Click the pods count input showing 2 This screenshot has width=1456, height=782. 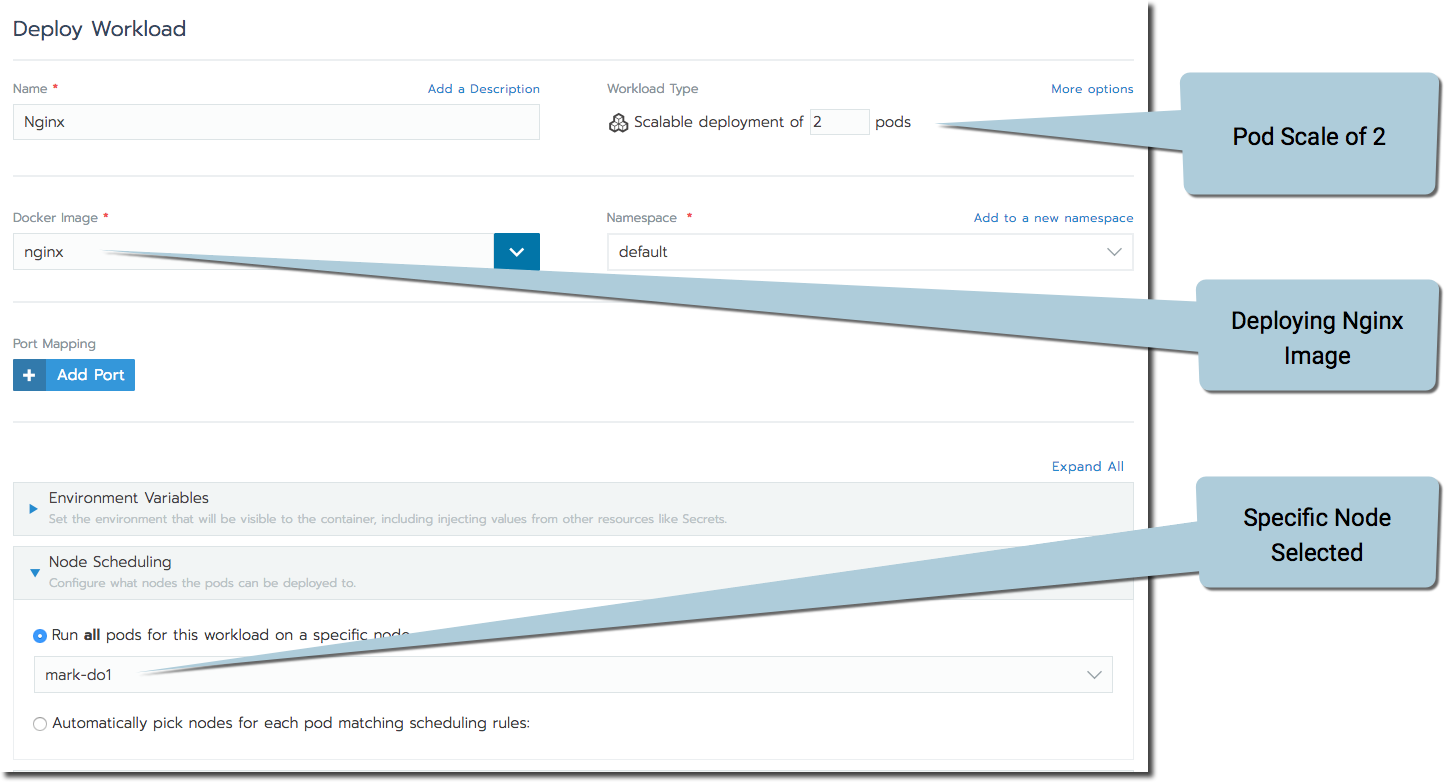tap(839, 121)
